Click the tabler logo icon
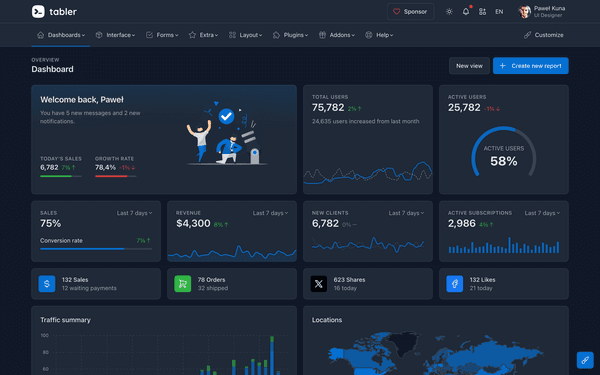The height and width of the screenshot is (375, 600). click(38, 11)
